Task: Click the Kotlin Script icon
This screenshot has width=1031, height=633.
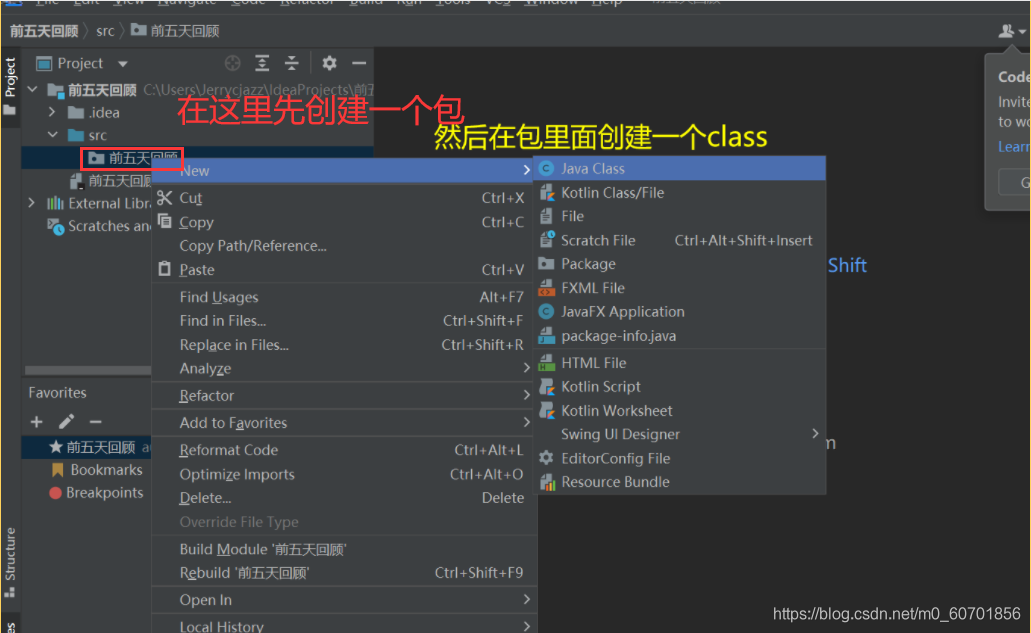Action: 546,387
